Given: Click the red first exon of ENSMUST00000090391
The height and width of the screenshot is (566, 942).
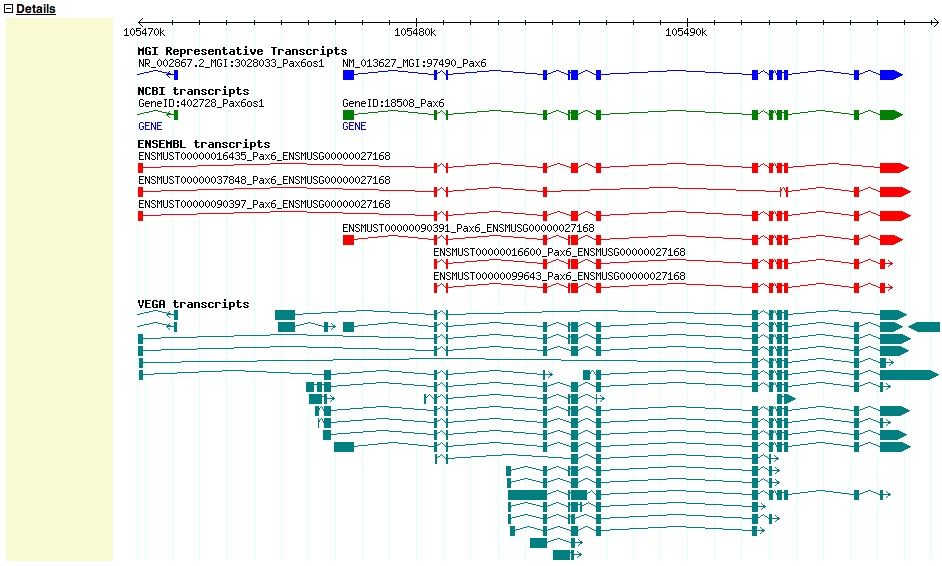Looking at the screenshot, I should 348,240.
